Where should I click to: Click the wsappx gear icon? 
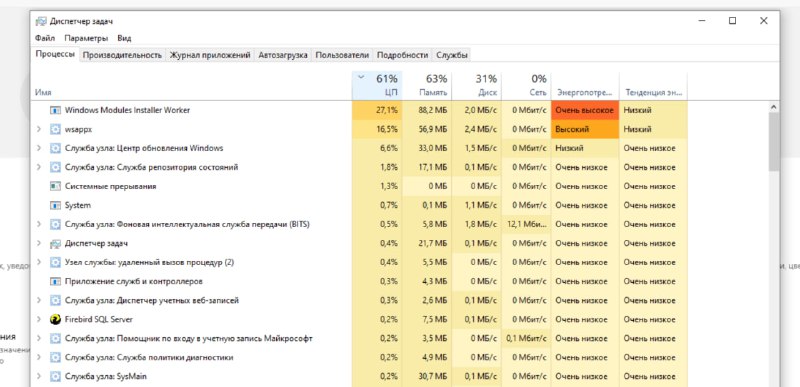[55, 129]
